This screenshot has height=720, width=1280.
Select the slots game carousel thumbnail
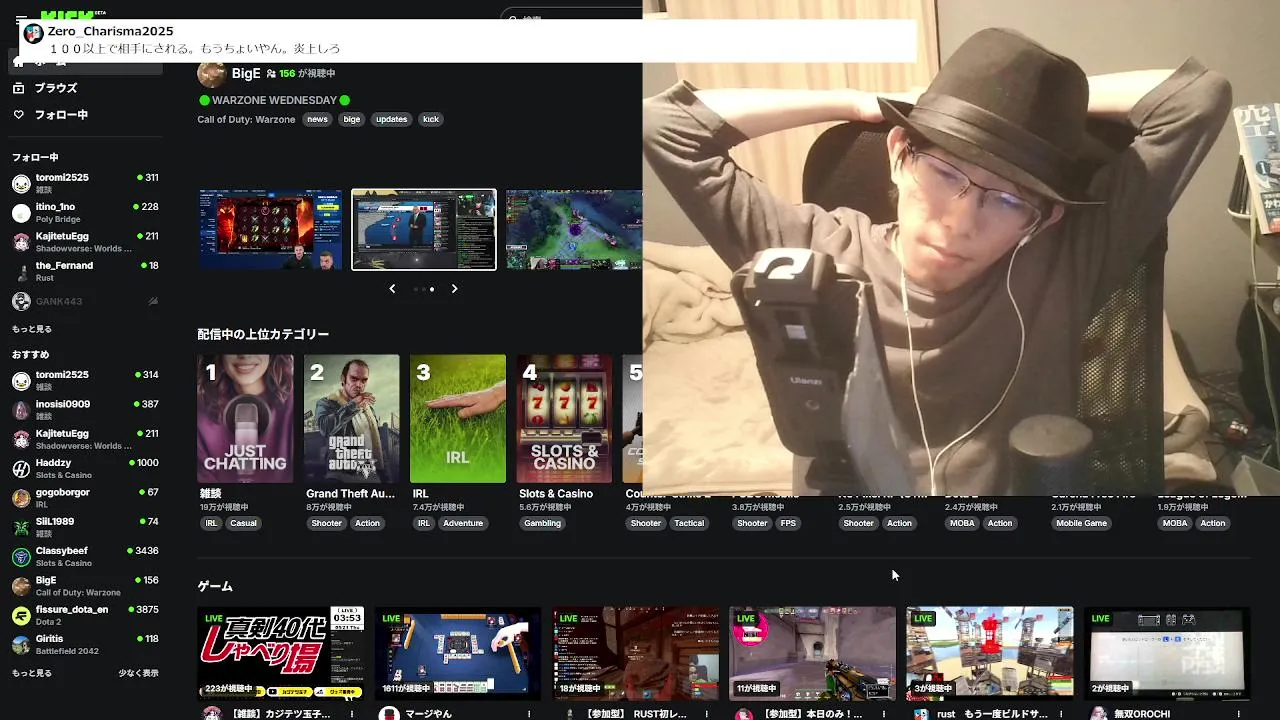[x=270, y=229]
